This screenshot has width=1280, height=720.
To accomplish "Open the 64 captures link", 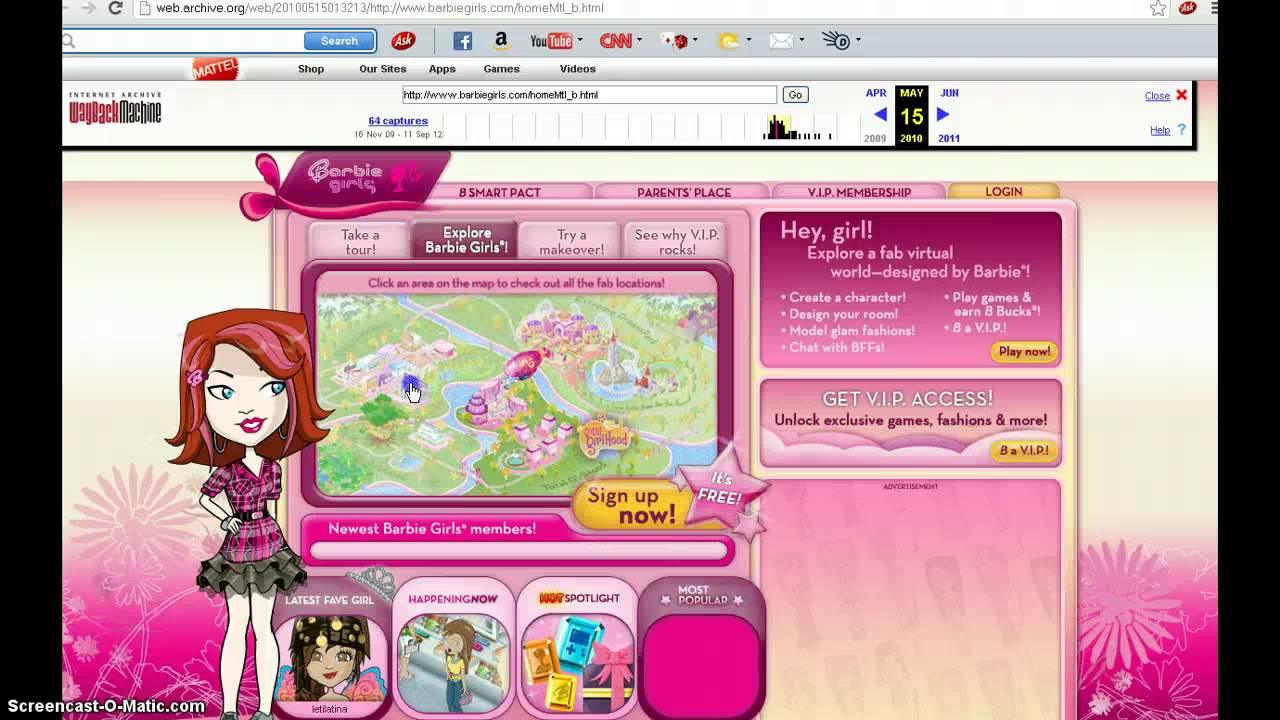I will coord(398,121).
